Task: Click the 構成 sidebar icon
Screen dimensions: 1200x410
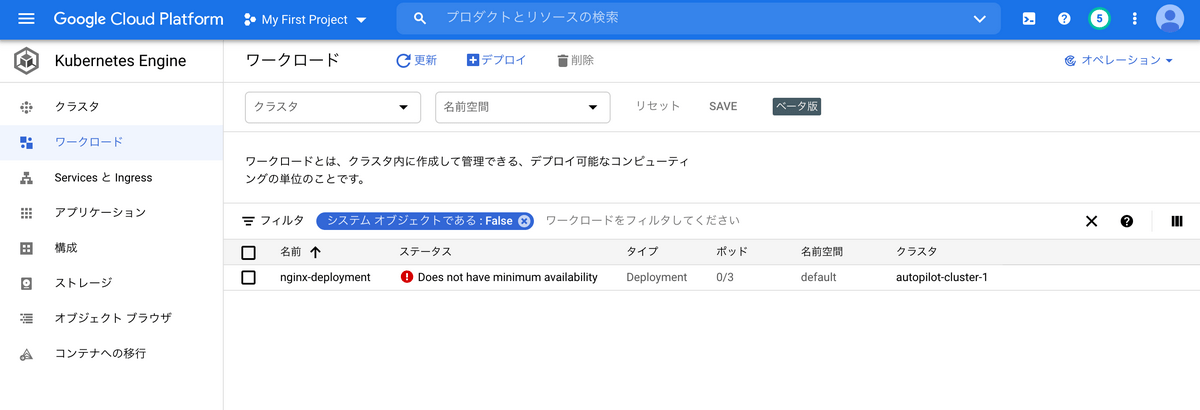Action: click(27, 247)
